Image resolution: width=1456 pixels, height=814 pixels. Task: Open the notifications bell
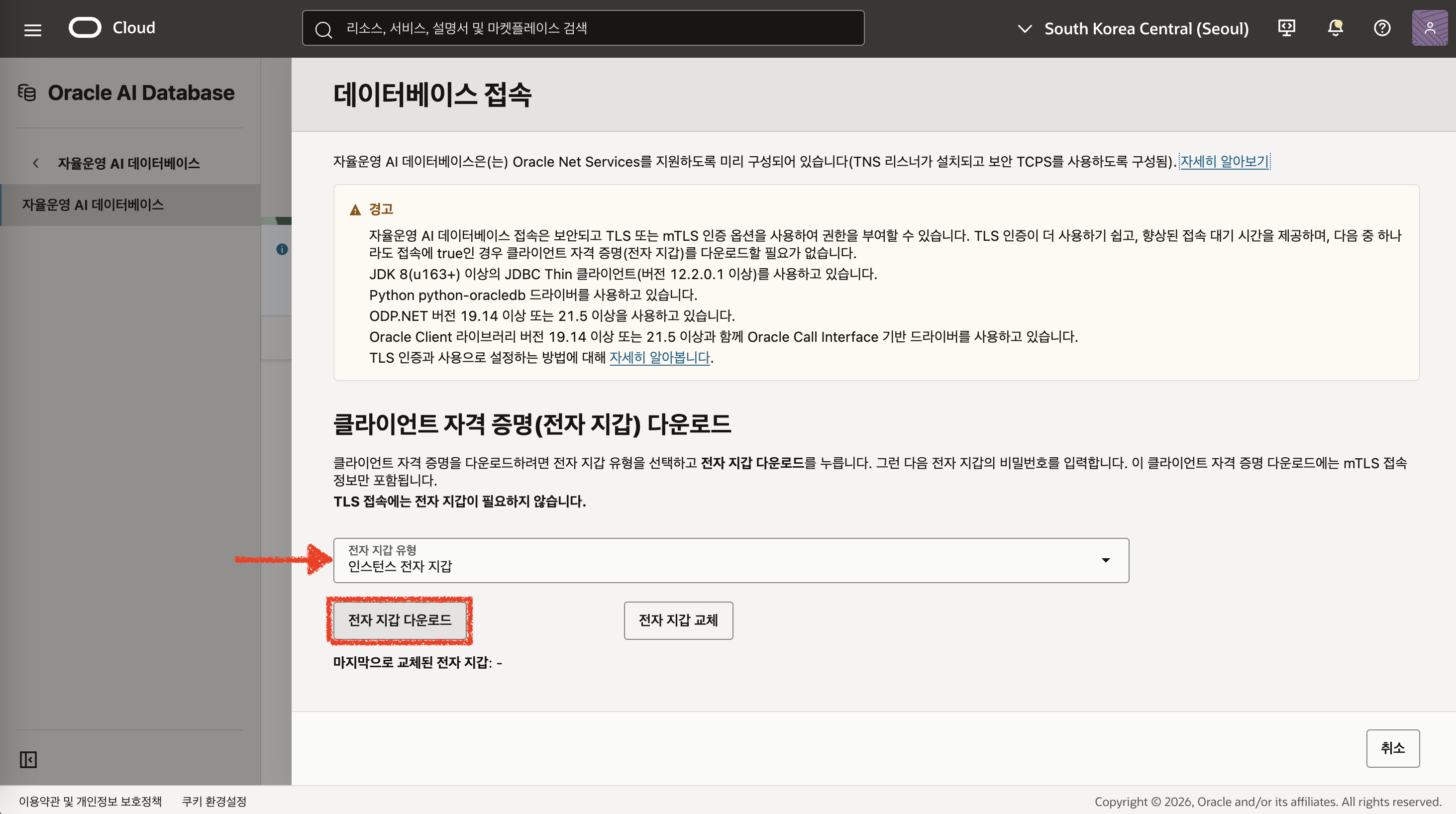[1335, 28]
